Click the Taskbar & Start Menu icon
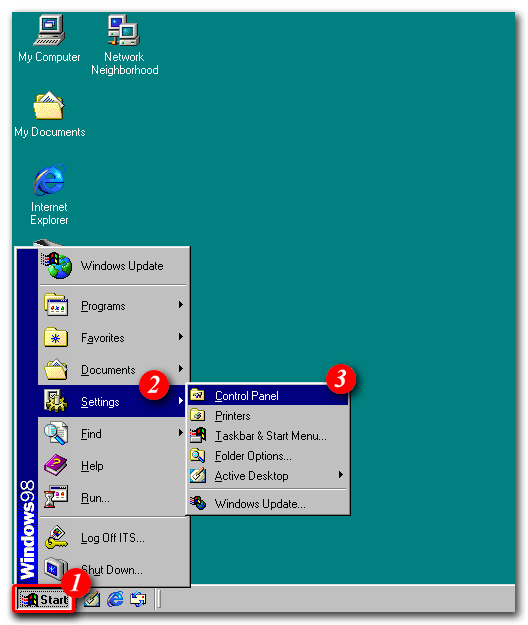Viewport: 528px width, 625px height. click(x=198, y=435)
